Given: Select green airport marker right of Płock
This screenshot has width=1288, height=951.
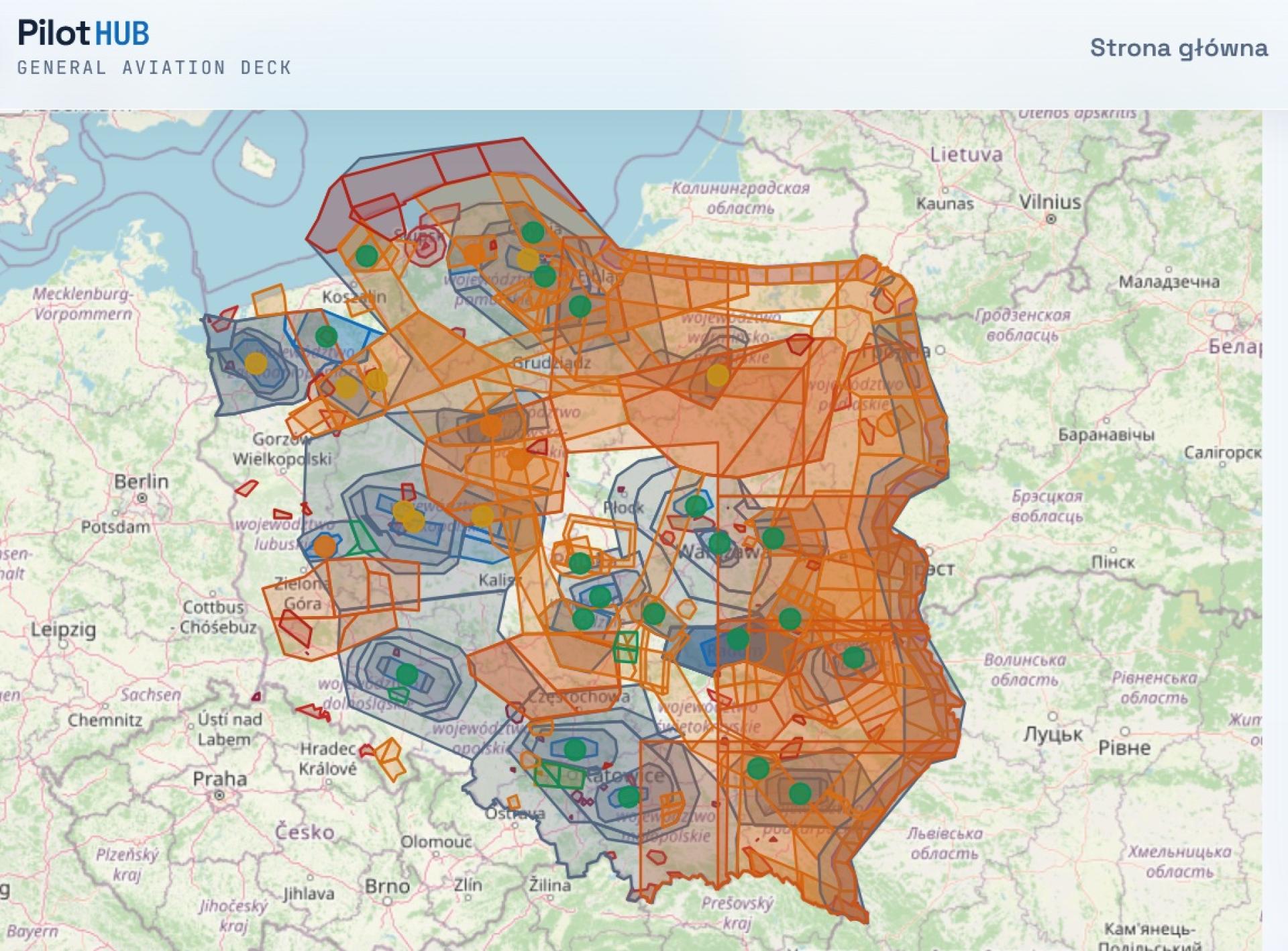Looking at the screenshot, I should click(696, 505).
